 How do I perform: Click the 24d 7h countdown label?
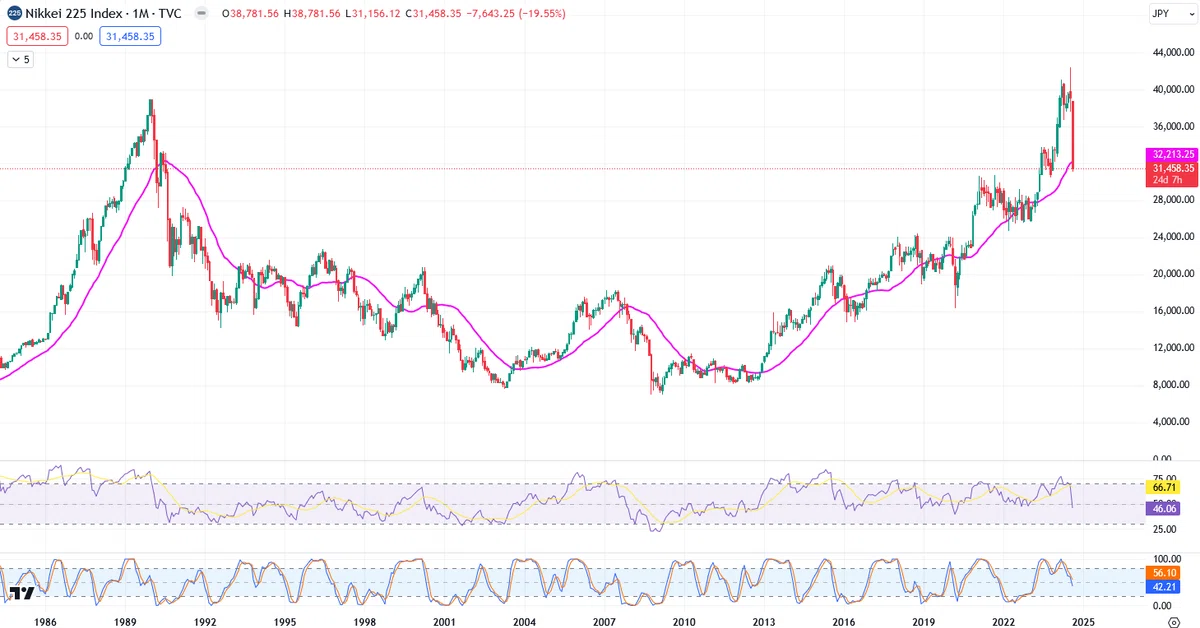pyautogui.click(x=1168, y=180)
